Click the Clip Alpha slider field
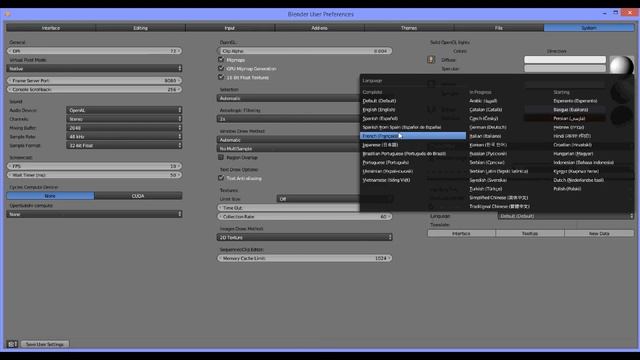Viewport: 640px width, 360px height. coord(304,51)
